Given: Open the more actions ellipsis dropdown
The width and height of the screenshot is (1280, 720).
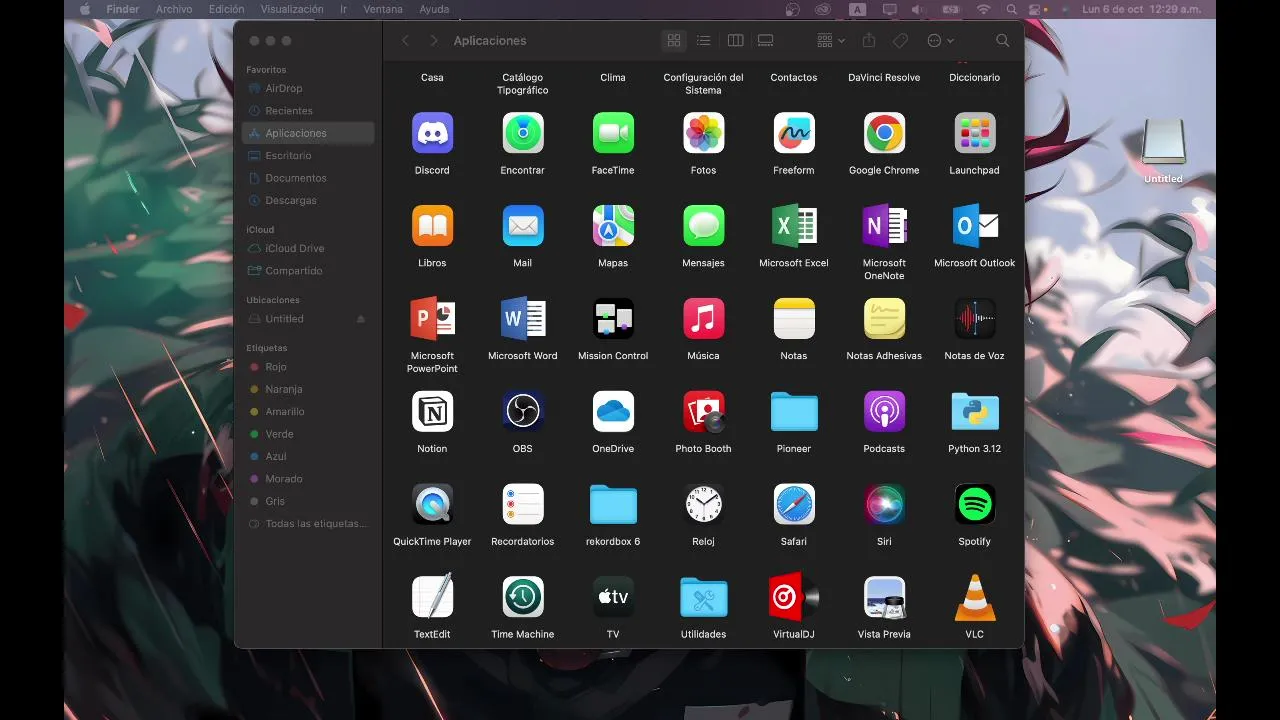Looking at the screenshot, I should click(940, 41).
